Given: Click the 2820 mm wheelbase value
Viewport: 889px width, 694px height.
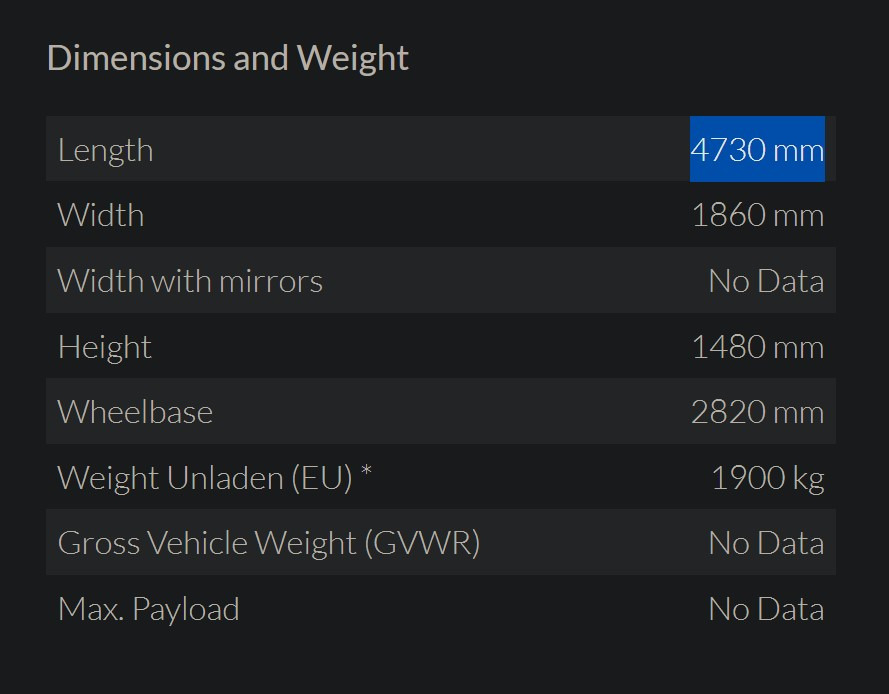Looking at the screenshot, I should 757,412.
